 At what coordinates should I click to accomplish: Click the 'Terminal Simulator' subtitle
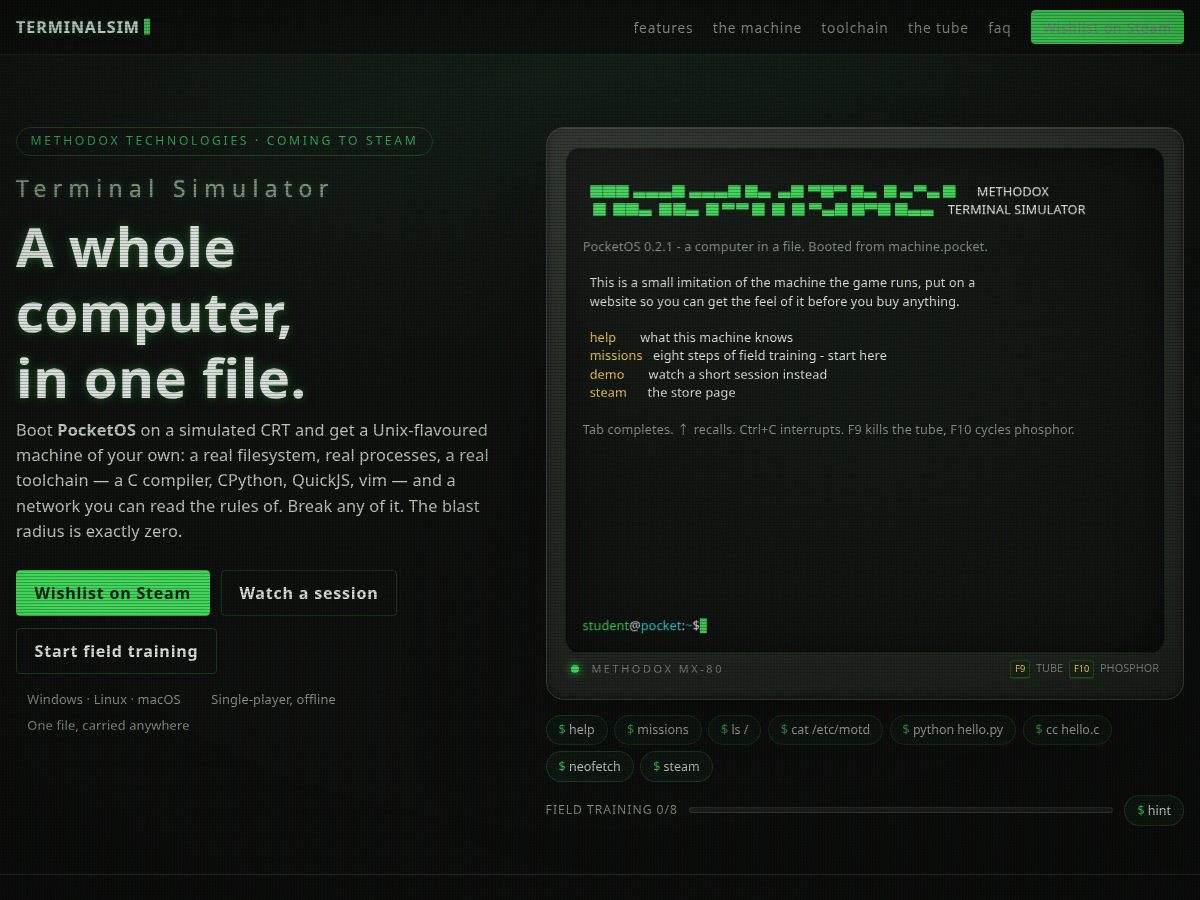(x=174, y=189)
